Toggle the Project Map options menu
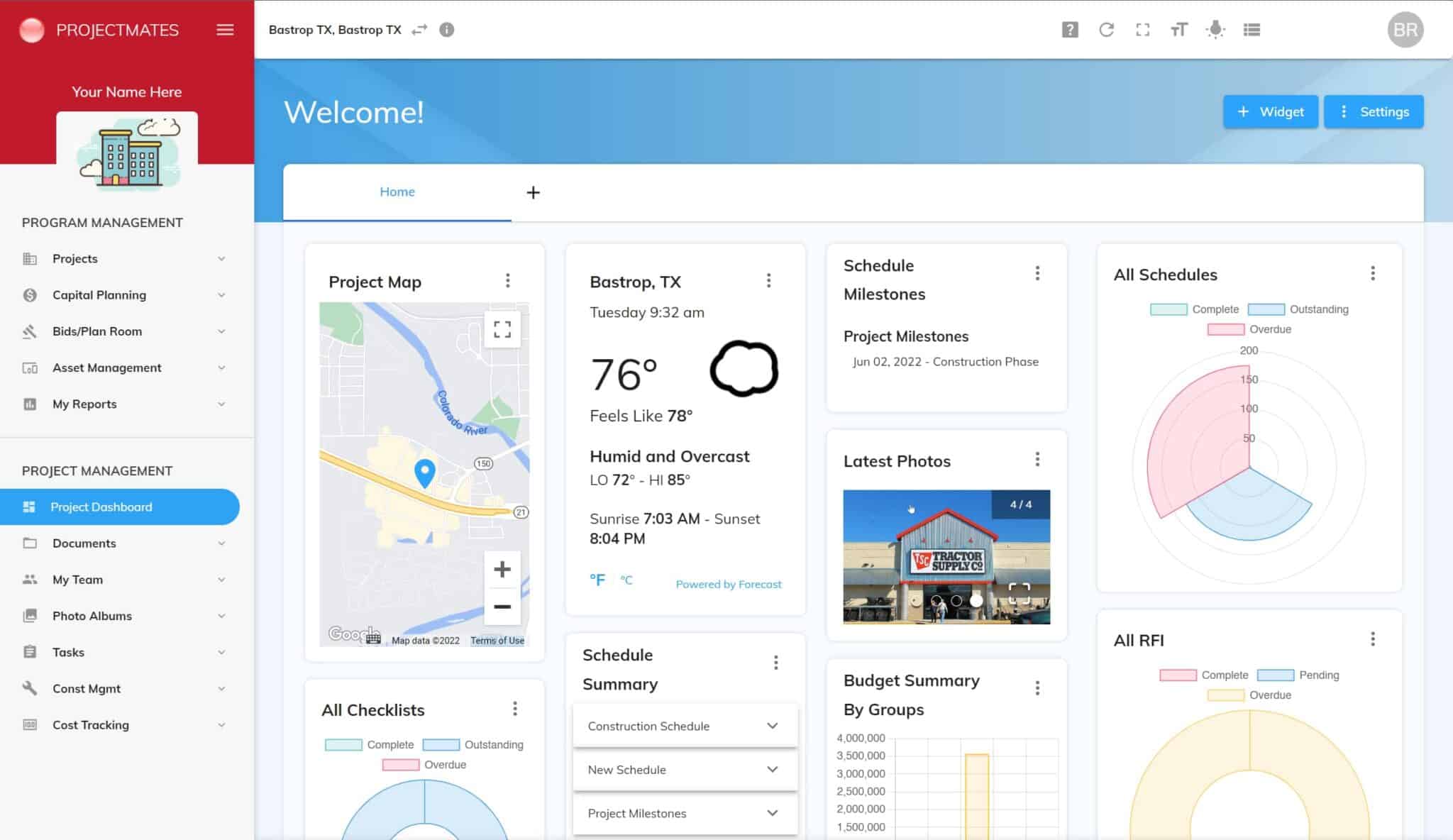The height and width of the screenshot is (840, 1453). tap(508, 280)
